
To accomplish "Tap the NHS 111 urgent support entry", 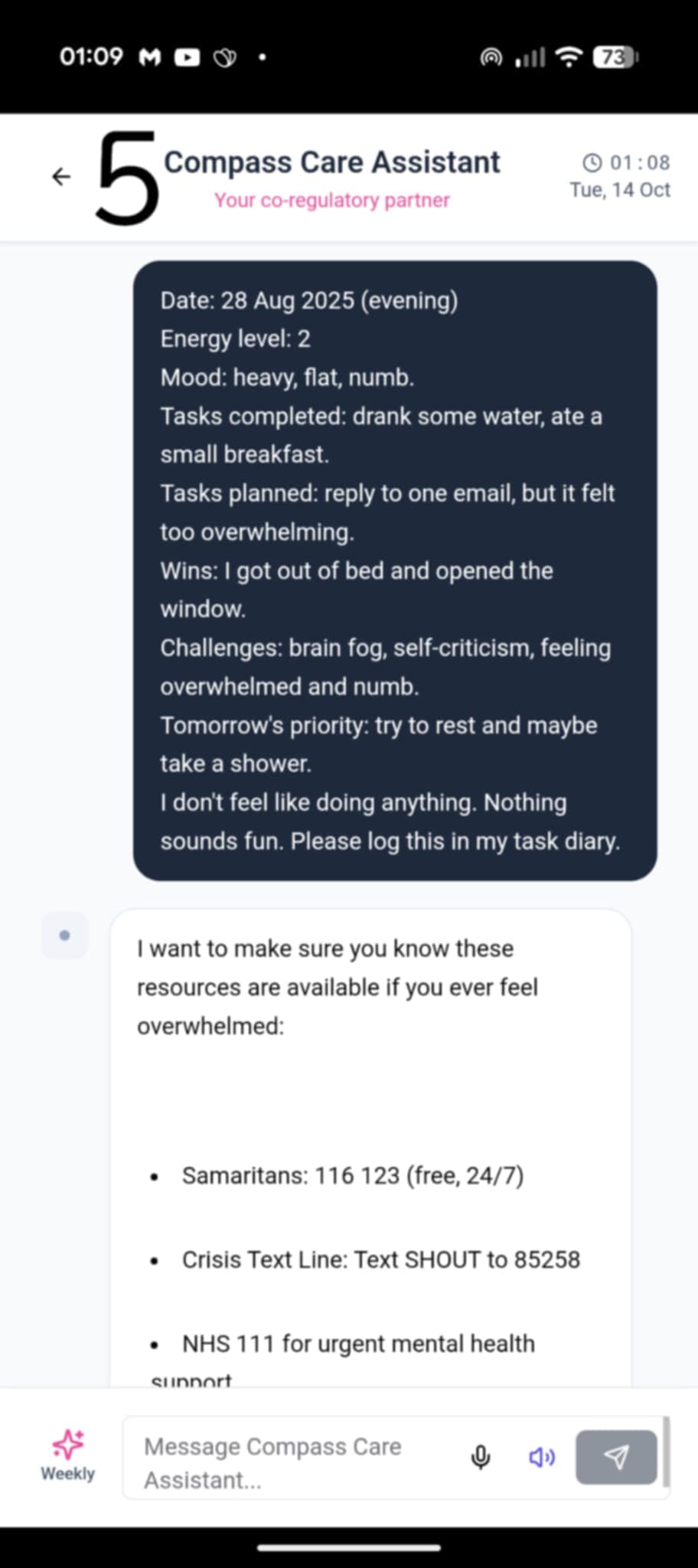I will 357,1344.
